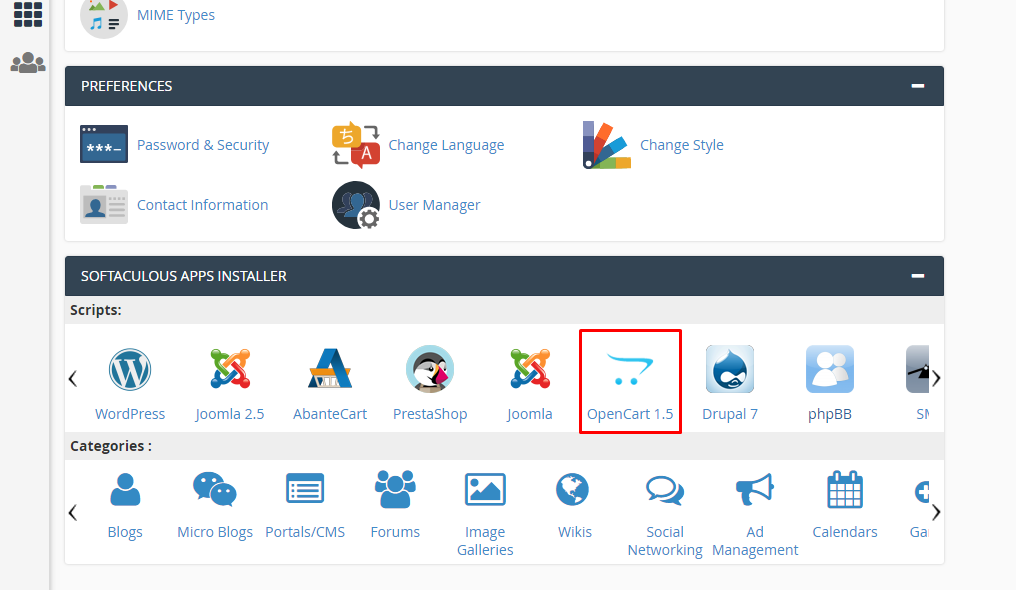This screenshot has height=590, width=1016.
Task: Click the Contact Information card icon
Action: pyautogui.click(x=104, y=204)
